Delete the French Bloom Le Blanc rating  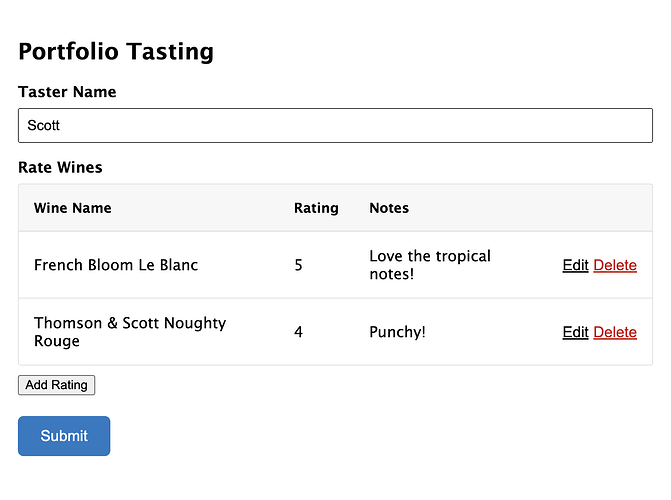pyautogui.click(x=615, y=265)
